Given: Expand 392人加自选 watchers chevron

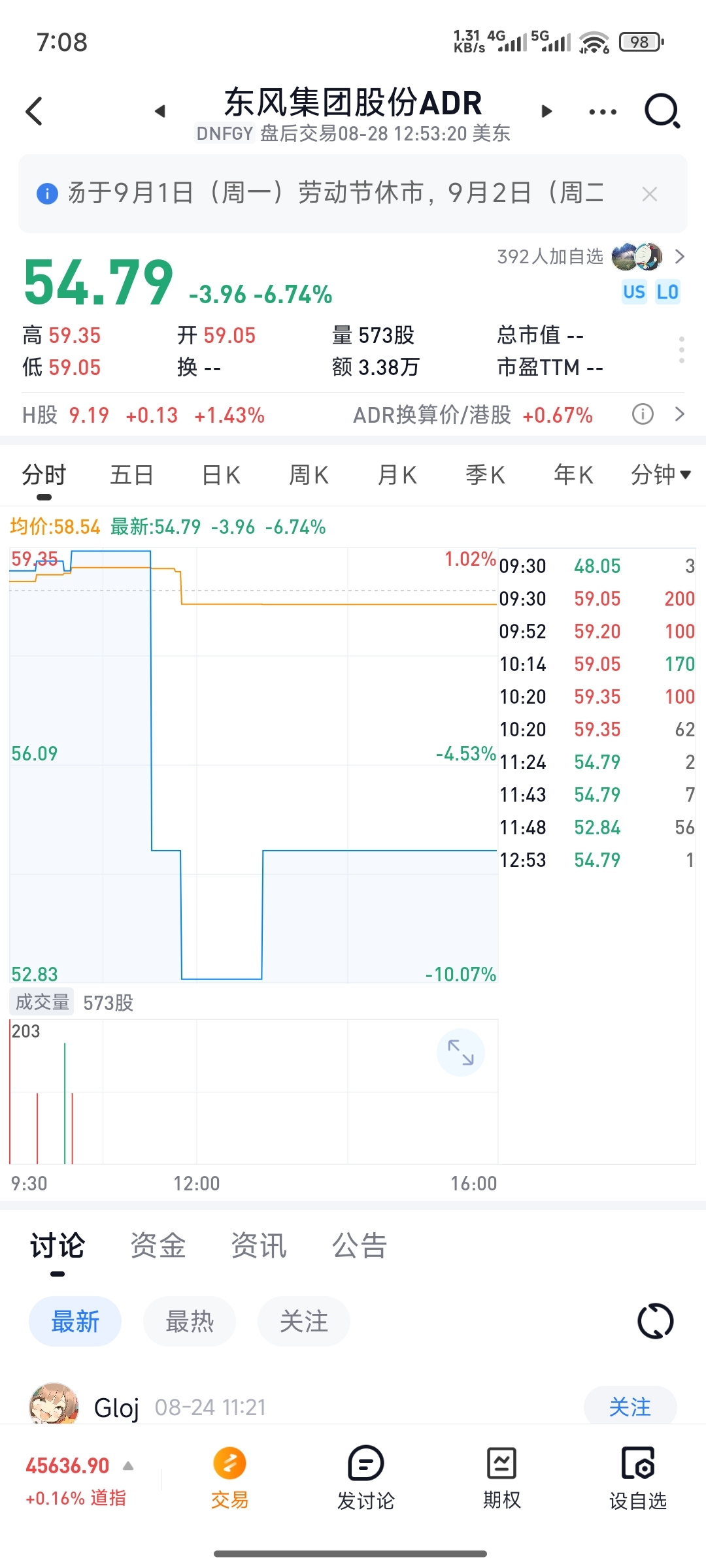Looking at the screenshot, I should coord(680,256).
